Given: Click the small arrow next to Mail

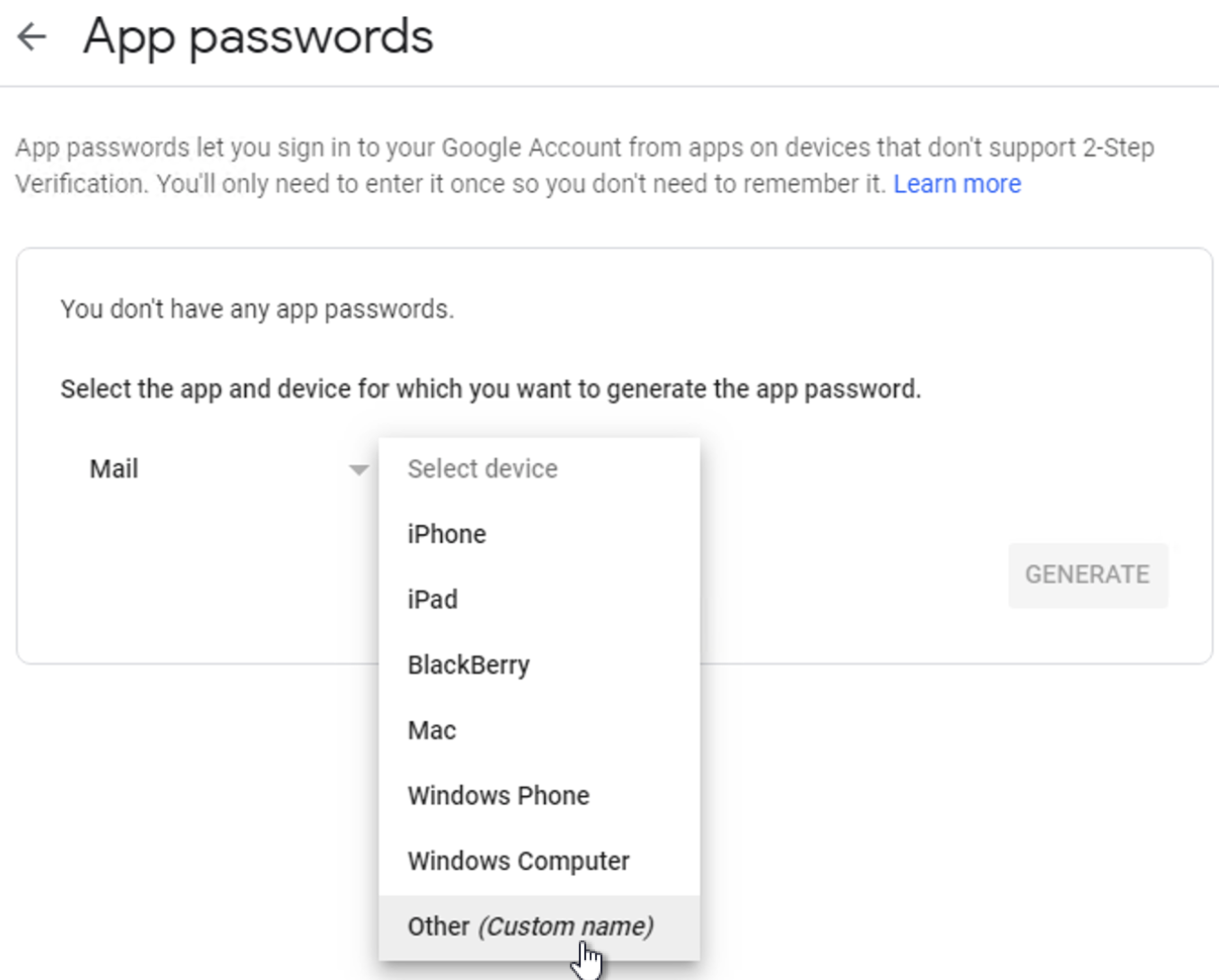Looking at the screenshot, I should pos(359,469).
